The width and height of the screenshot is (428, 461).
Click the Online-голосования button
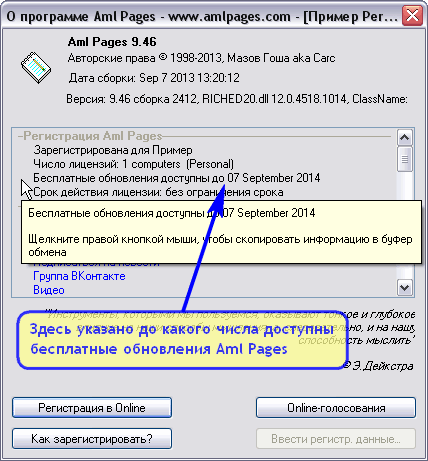tap(336, 408)
